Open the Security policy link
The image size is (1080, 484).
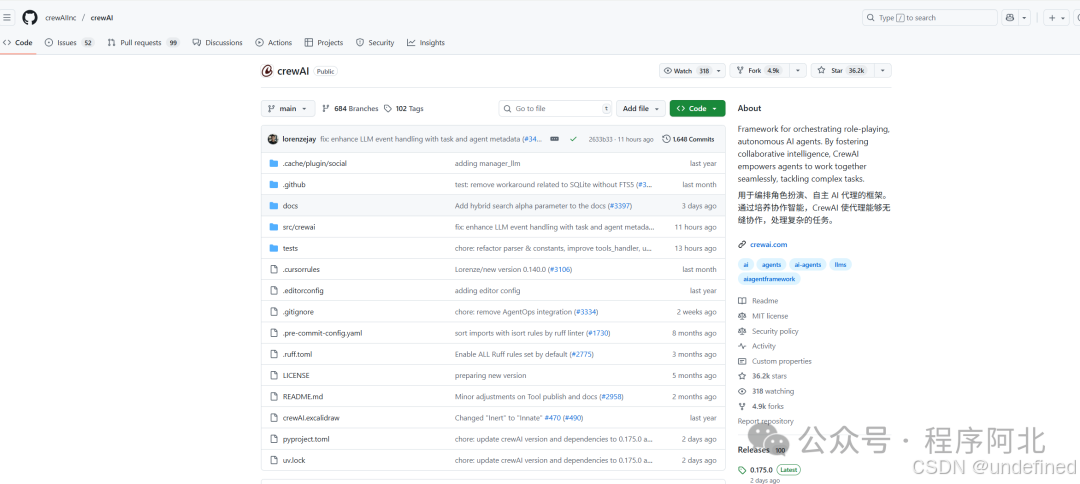[x=768, y=331]
